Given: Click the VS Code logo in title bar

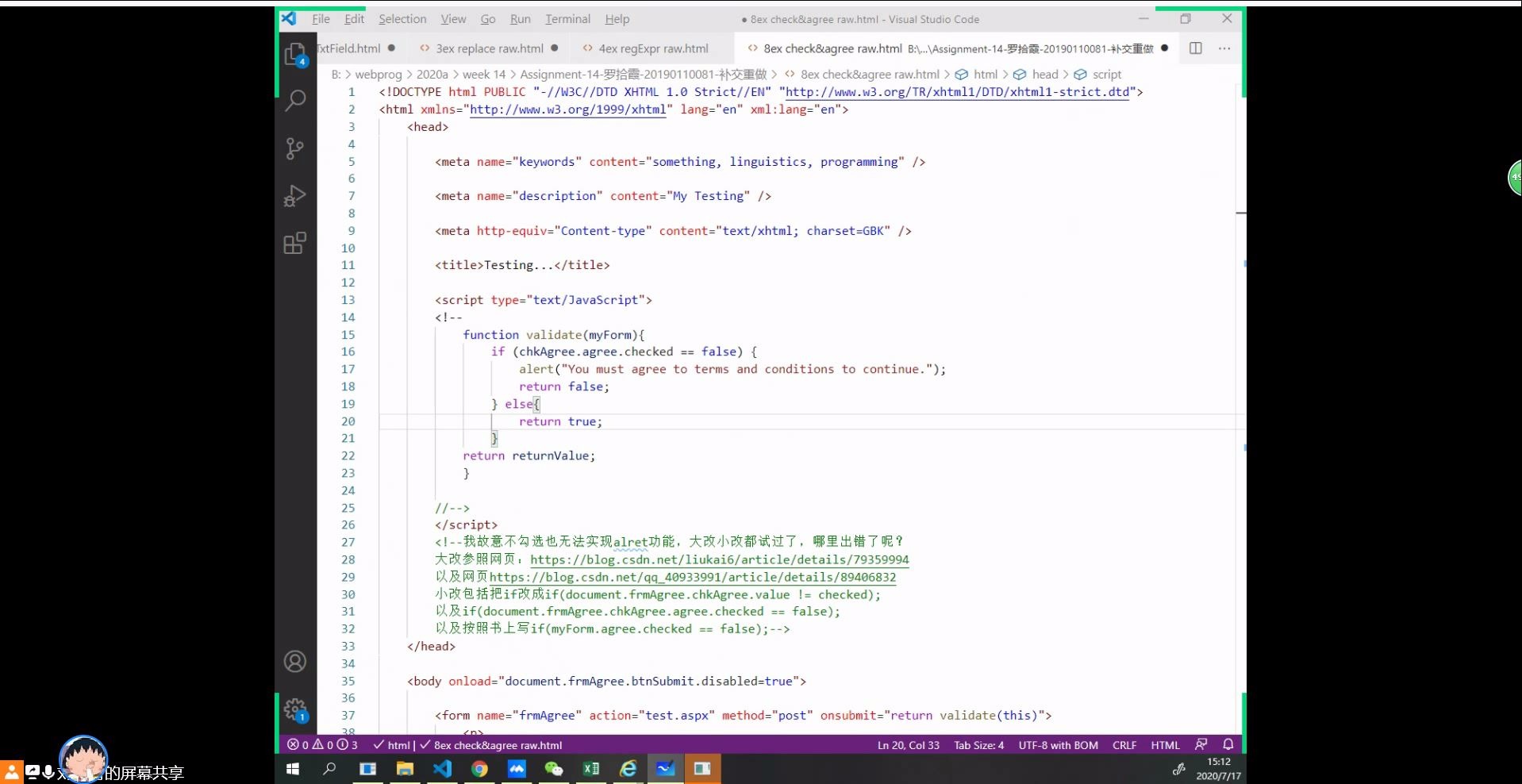Looking at the screenshot, I should coord(289,18).
